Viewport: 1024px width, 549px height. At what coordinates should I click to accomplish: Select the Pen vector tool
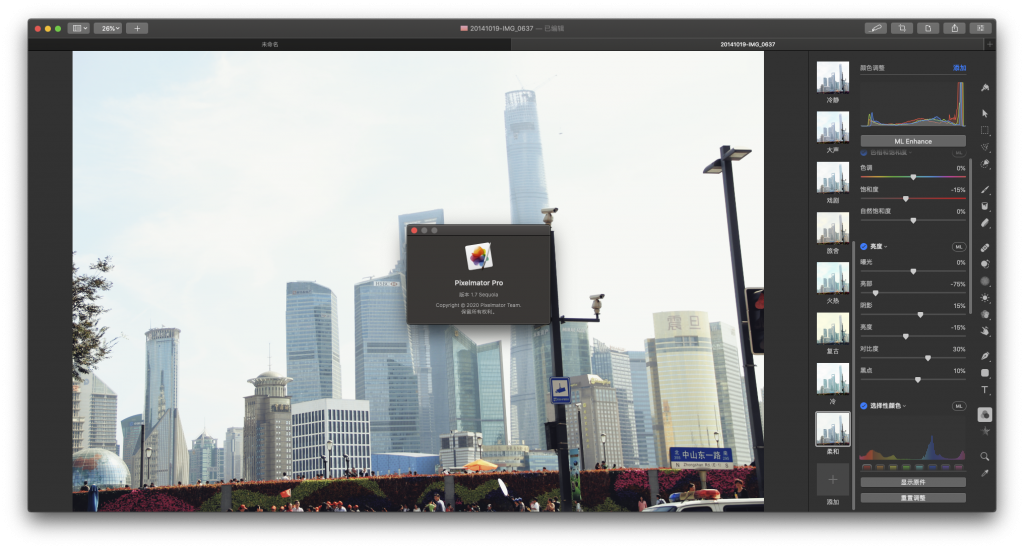coord(985,356)
